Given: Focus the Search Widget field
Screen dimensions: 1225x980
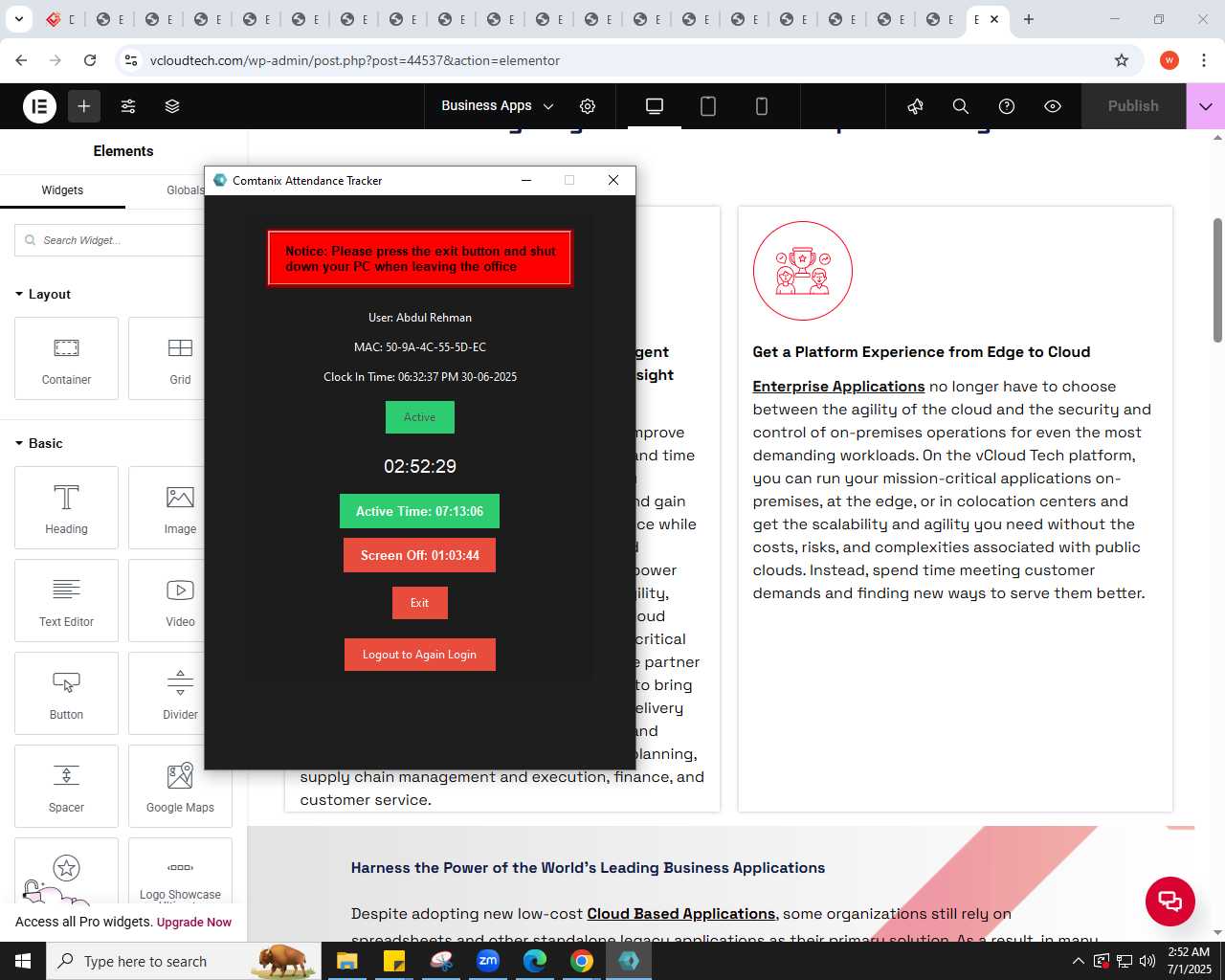Looking at the screenshot, I should click(109, 240).
